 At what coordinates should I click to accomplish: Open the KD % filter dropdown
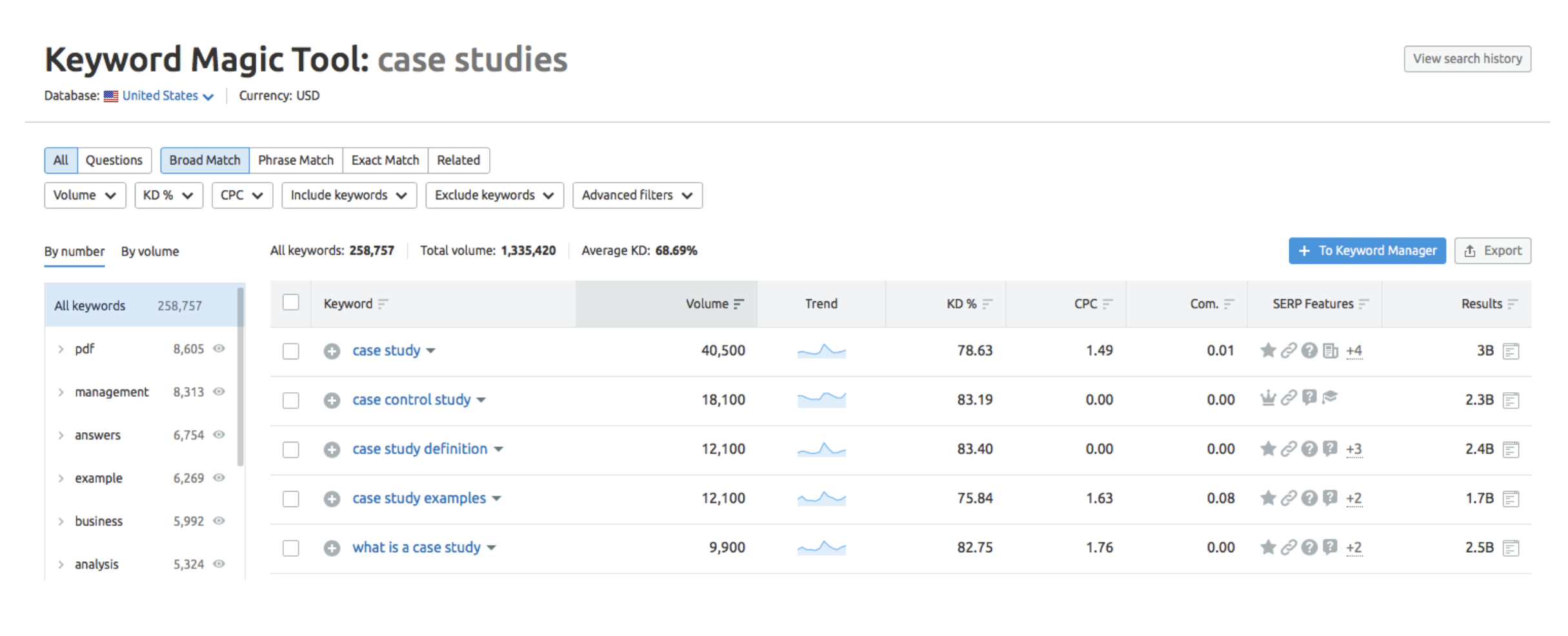[x=168, y=195]
